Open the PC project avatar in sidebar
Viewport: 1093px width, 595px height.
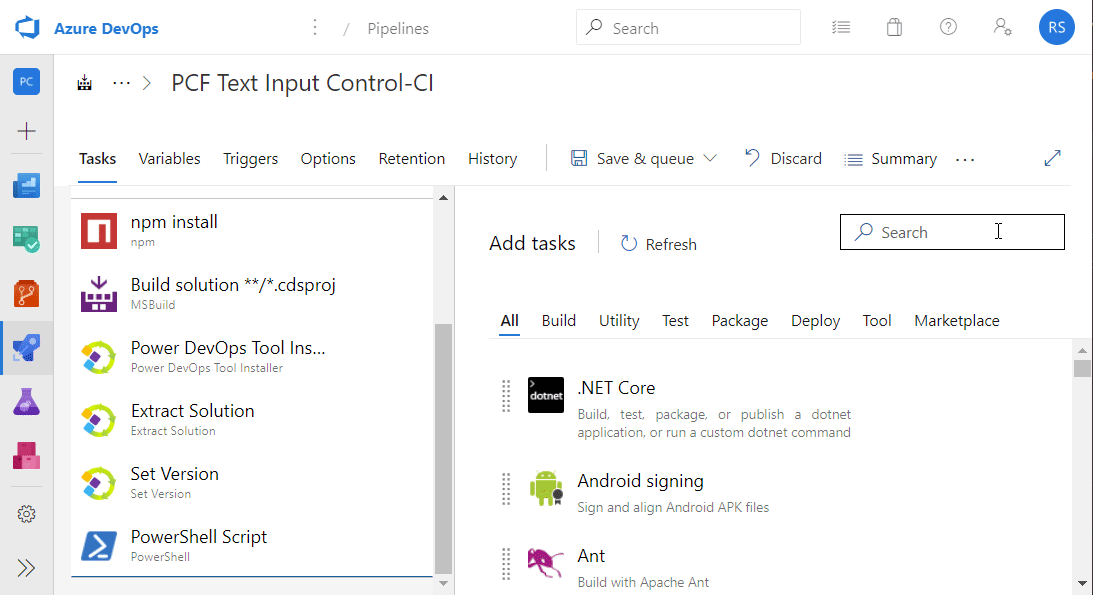[26, 82]
